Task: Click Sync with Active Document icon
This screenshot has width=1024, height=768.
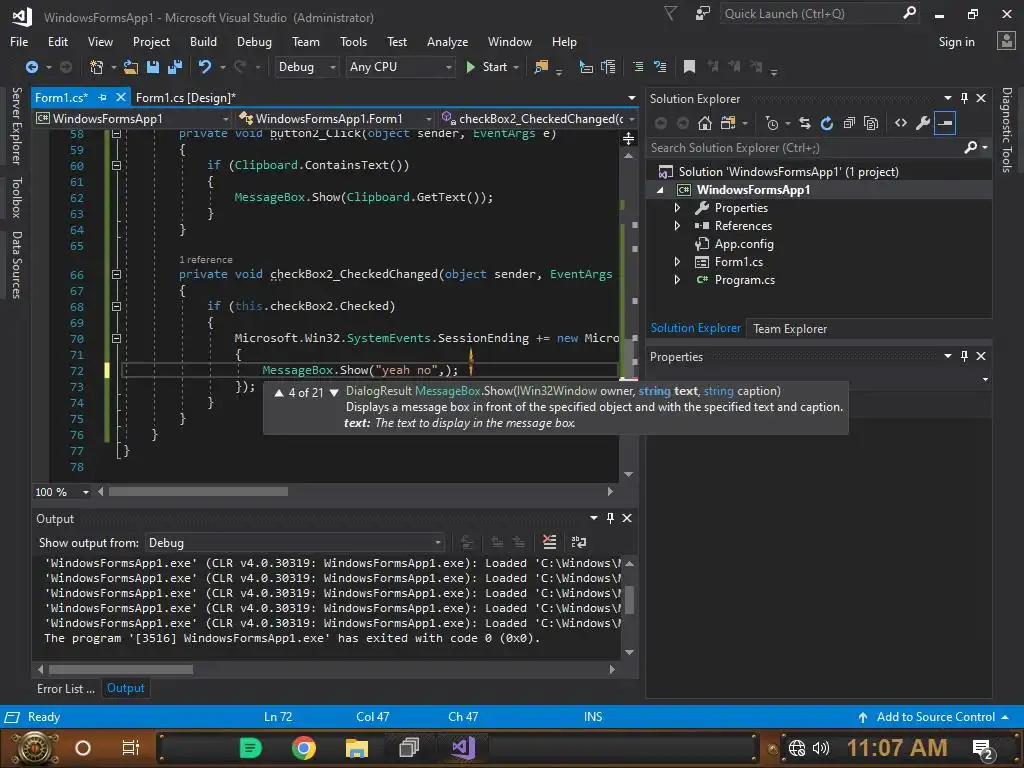Action: 805,123
